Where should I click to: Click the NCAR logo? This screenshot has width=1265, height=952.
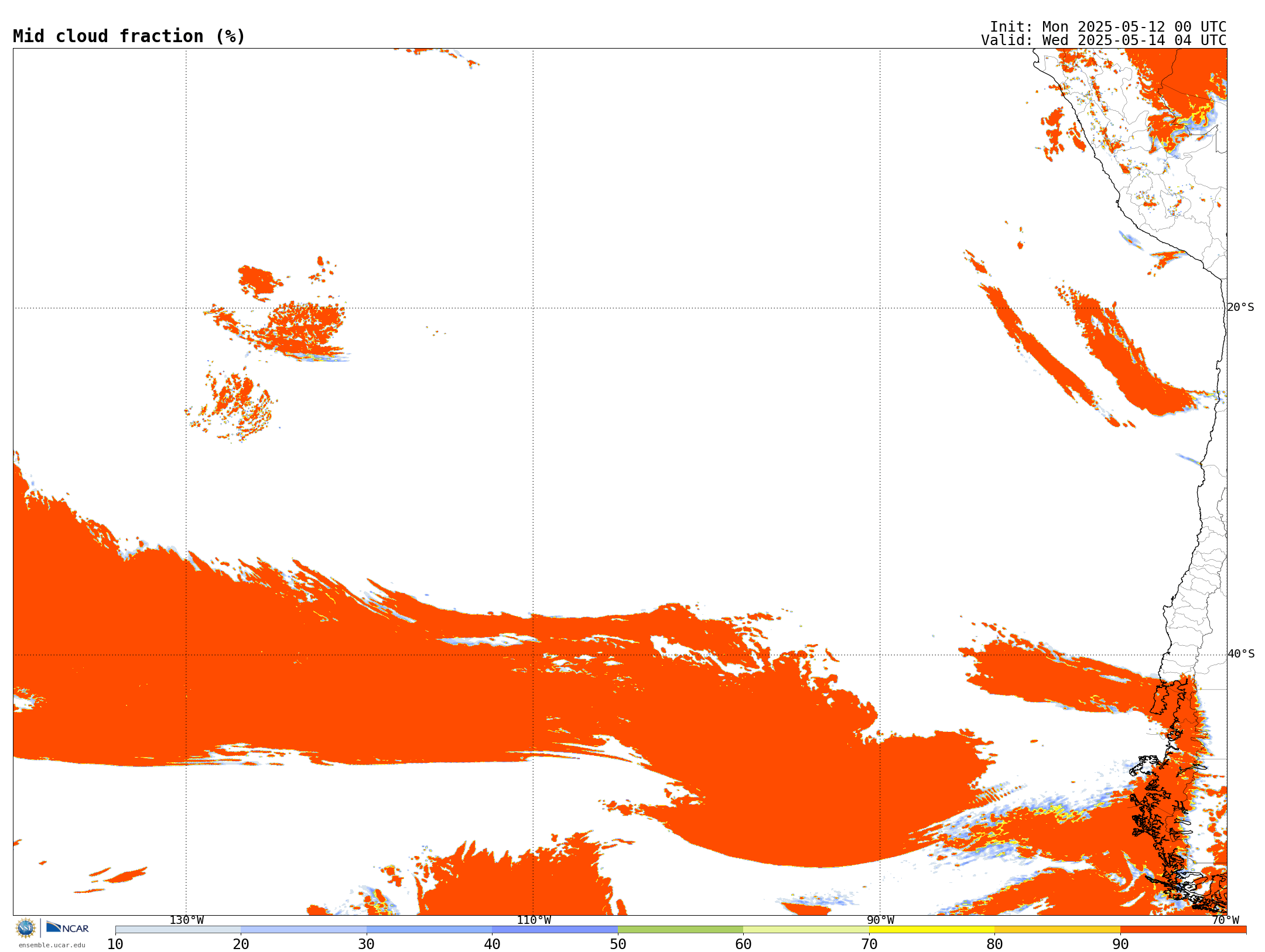[x=67, y=927]
